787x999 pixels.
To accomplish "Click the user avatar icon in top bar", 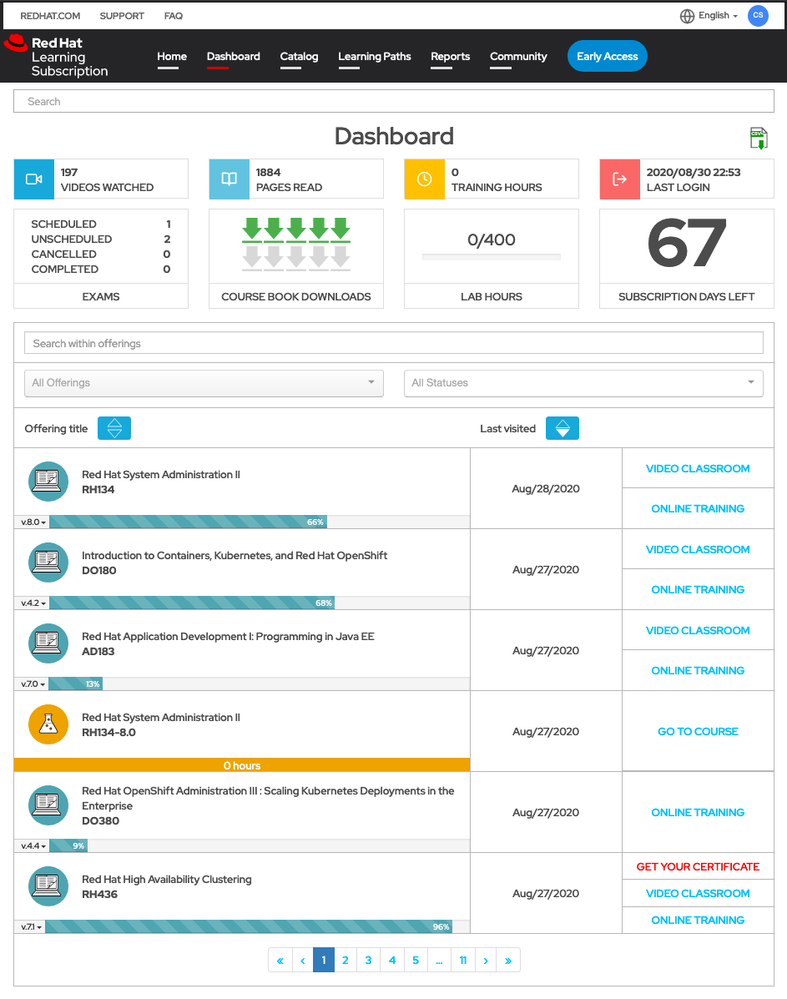I will [x=758, y=15].
